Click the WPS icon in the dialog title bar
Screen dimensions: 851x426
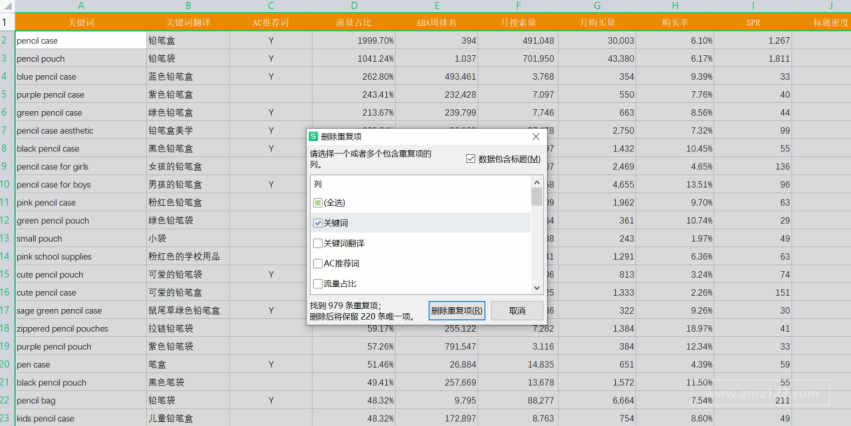point(313,136)
